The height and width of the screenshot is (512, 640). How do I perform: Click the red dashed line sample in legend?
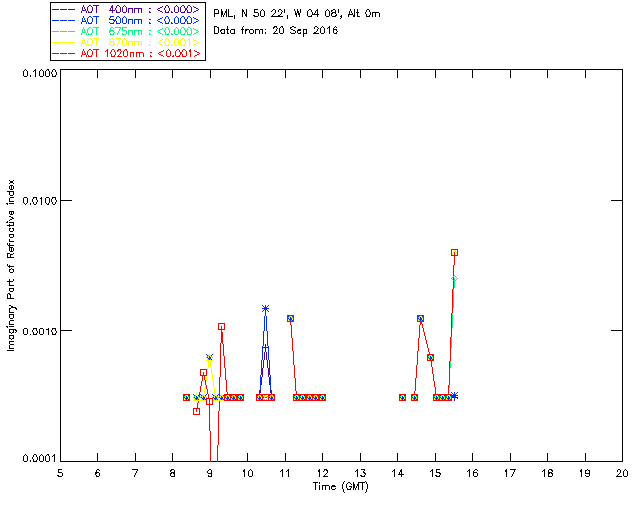pos(64,53)
